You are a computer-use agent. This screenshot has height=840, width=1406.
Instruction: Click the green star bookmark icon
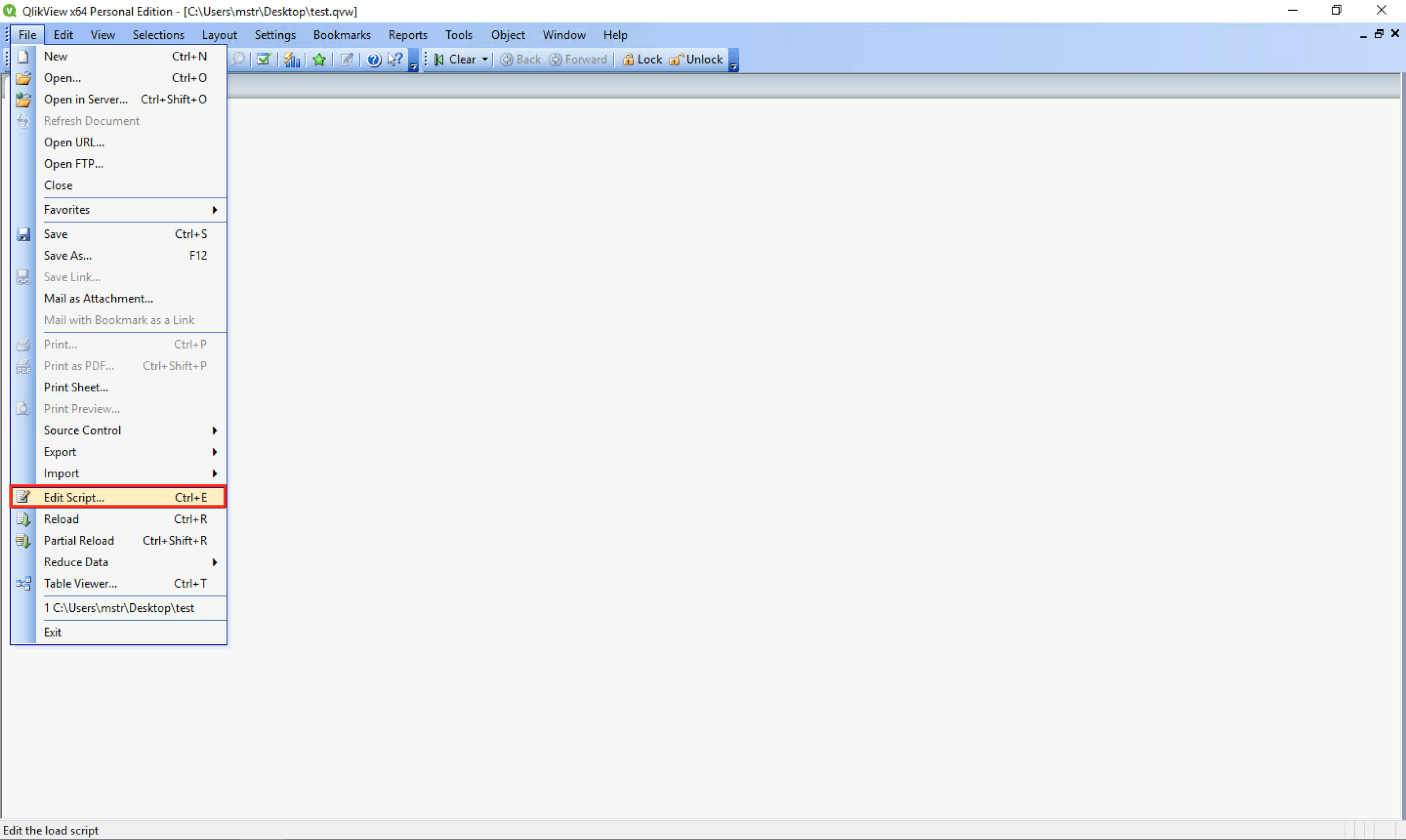click(319, 60)
